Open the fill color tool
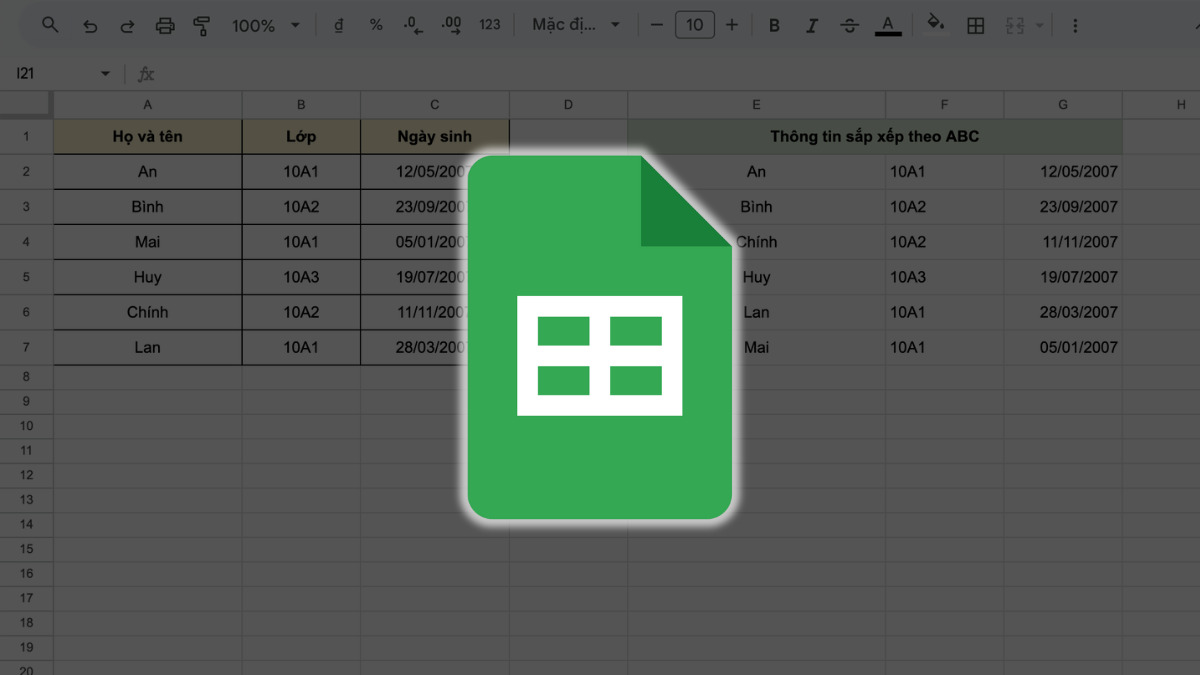 [935, 24]
